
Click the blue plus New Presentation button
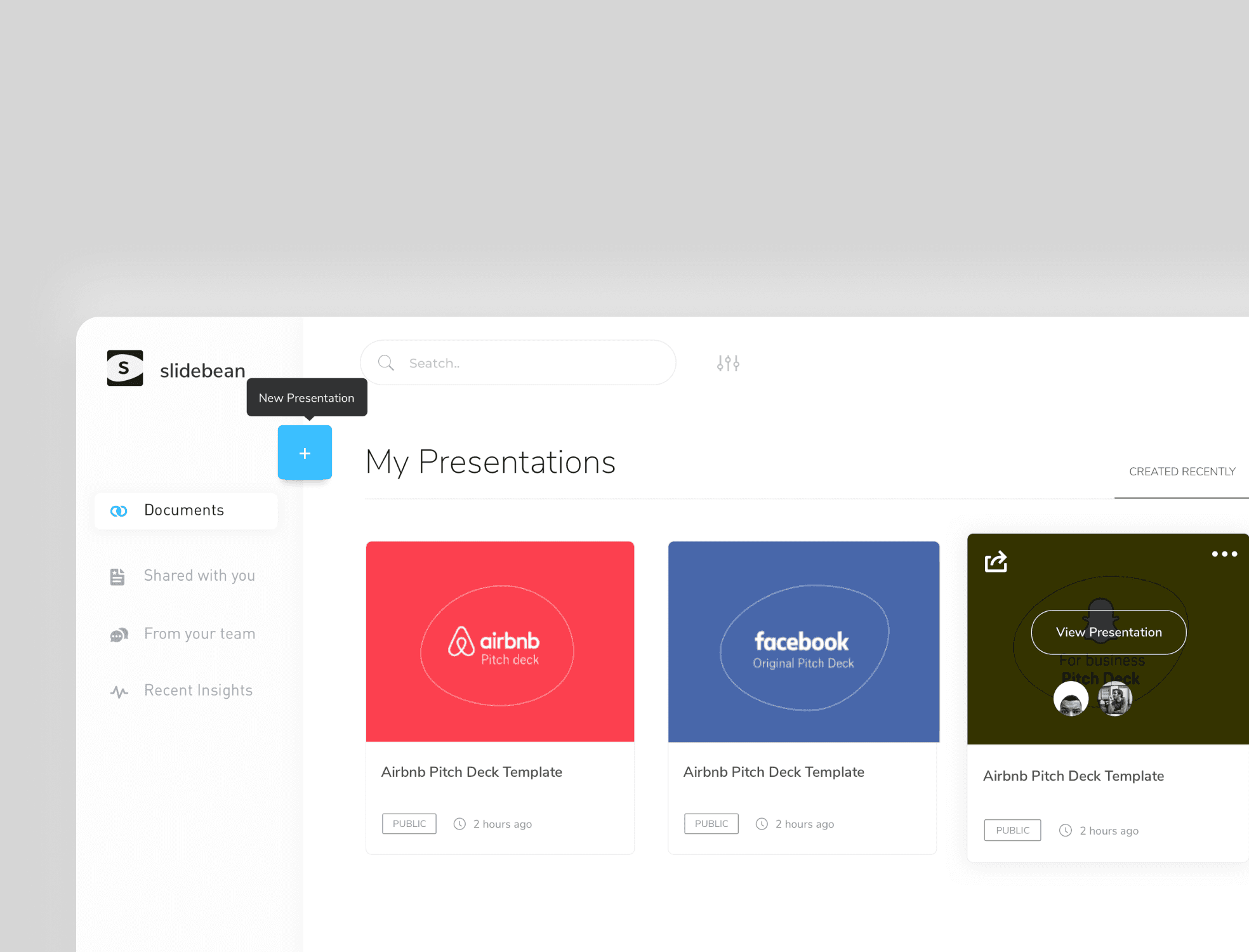click(x=305, y=453)
